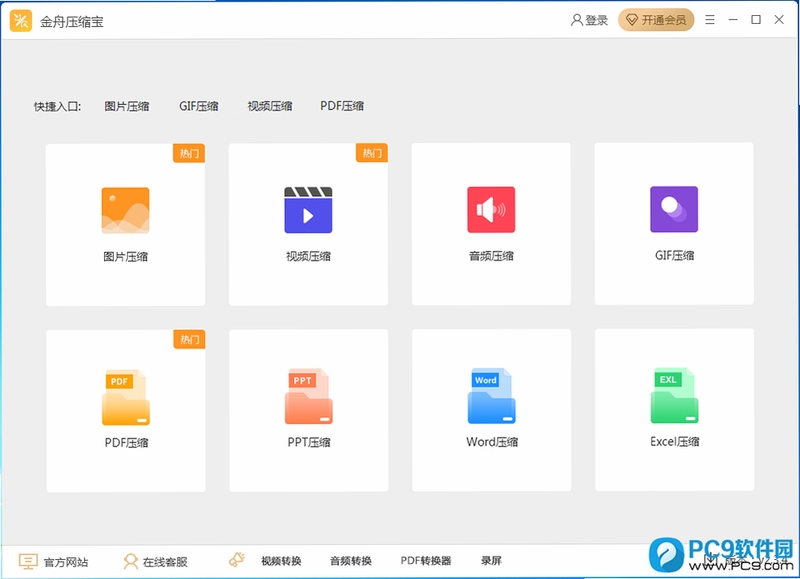This screenshot has height=579, width=800.
Task: Click the 金舟压缩宝 app logo
Action: point(21,21)
